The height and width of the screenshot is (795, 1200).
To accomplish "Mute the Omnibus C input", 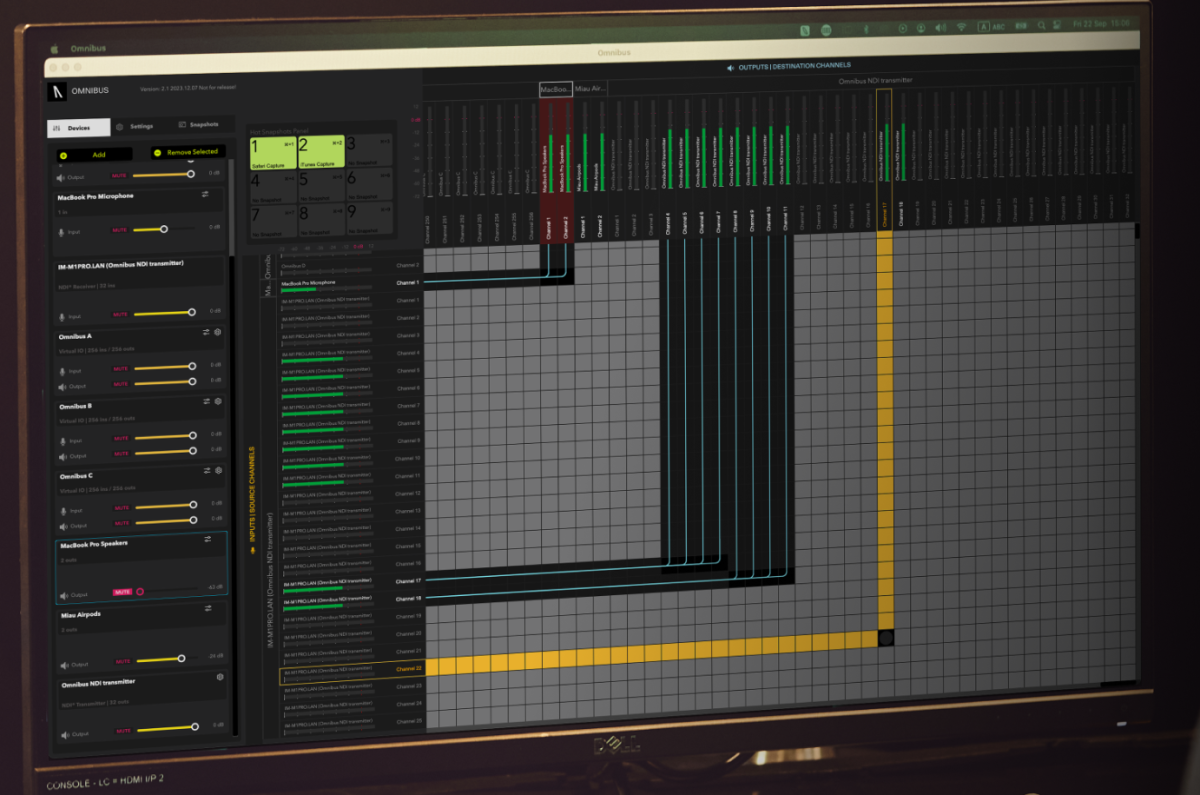I will (x=123, y=509).
